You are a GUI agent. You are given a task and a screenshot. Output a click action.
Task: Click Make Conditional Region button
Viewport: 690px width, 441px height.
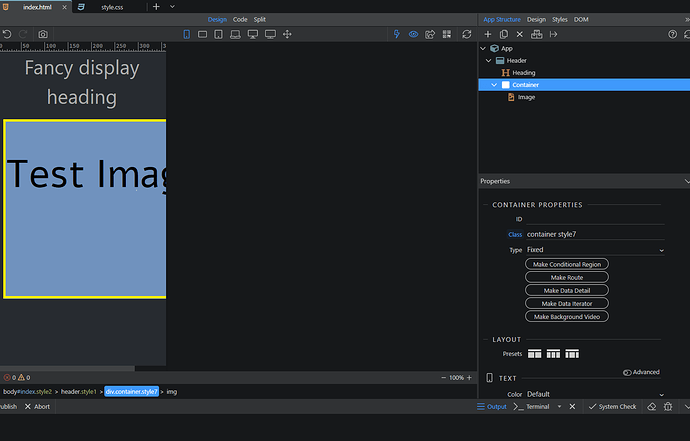(x=567, y=264)
